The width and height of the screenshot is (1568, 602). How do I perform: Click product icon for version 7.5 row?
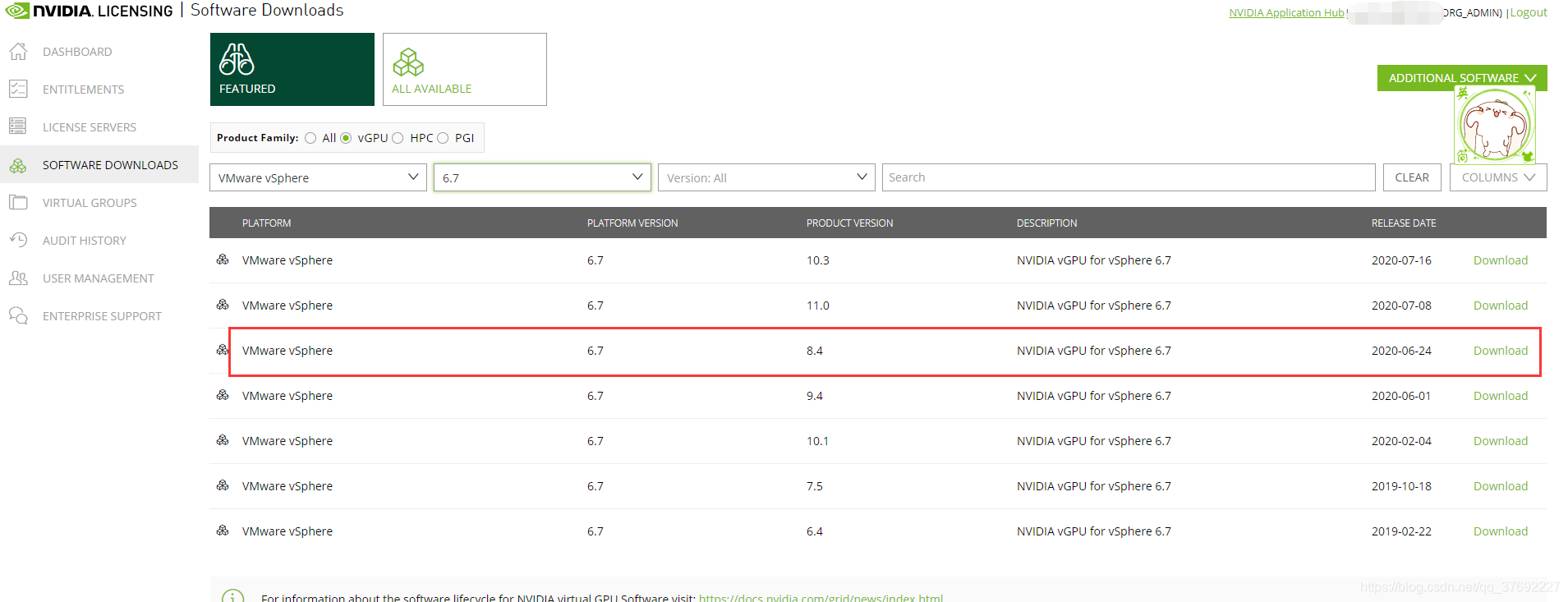pyautogui.click(x=223, y=485)
